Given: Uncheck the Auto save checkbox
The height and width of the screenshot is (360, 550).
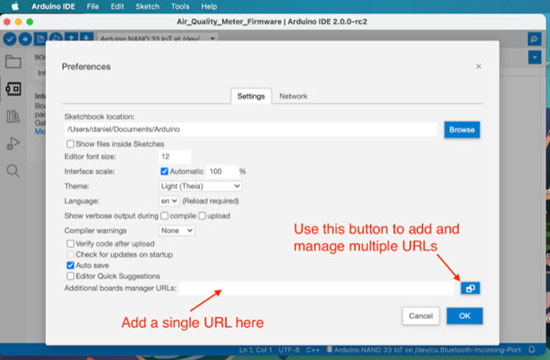Looking at the screenshot, I should [70, 265].
